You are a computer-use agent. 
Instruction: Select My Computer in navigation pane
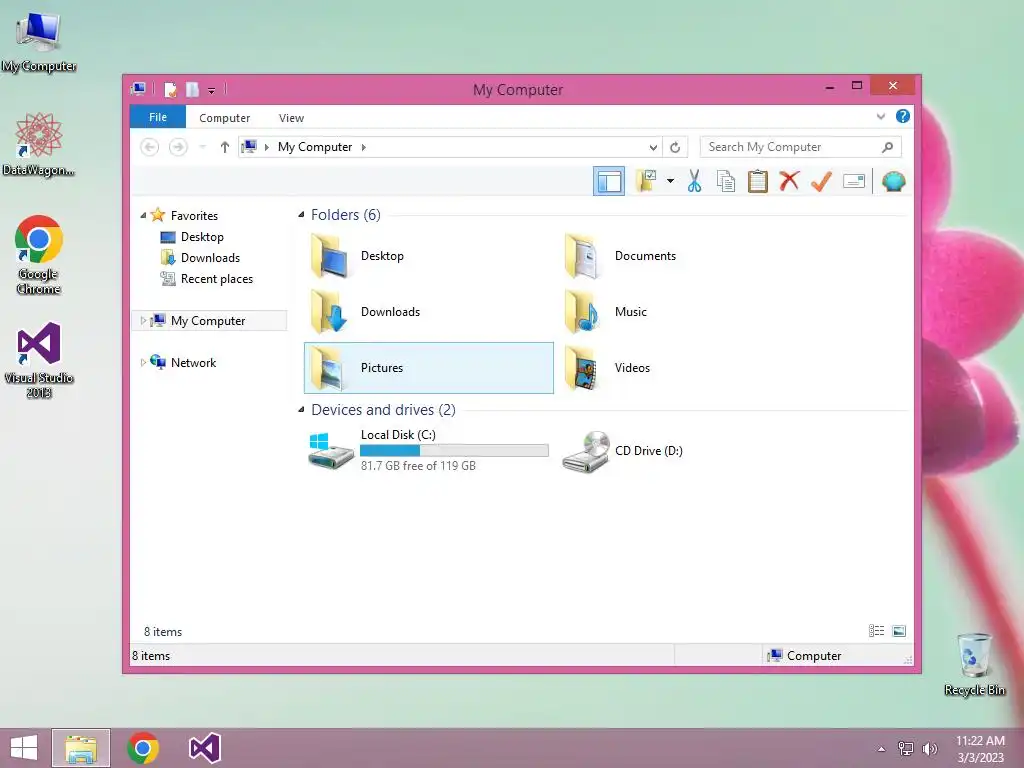coord(208,321)
